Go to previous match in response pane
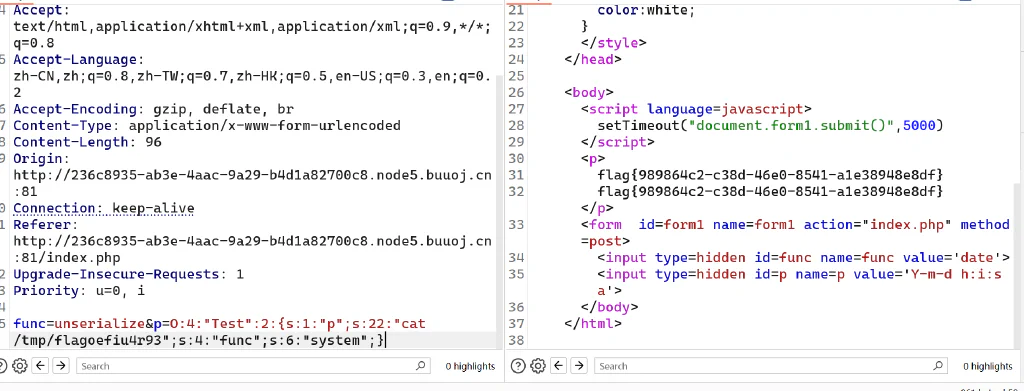Screen dimensions: 1024x391 point(558,366)
